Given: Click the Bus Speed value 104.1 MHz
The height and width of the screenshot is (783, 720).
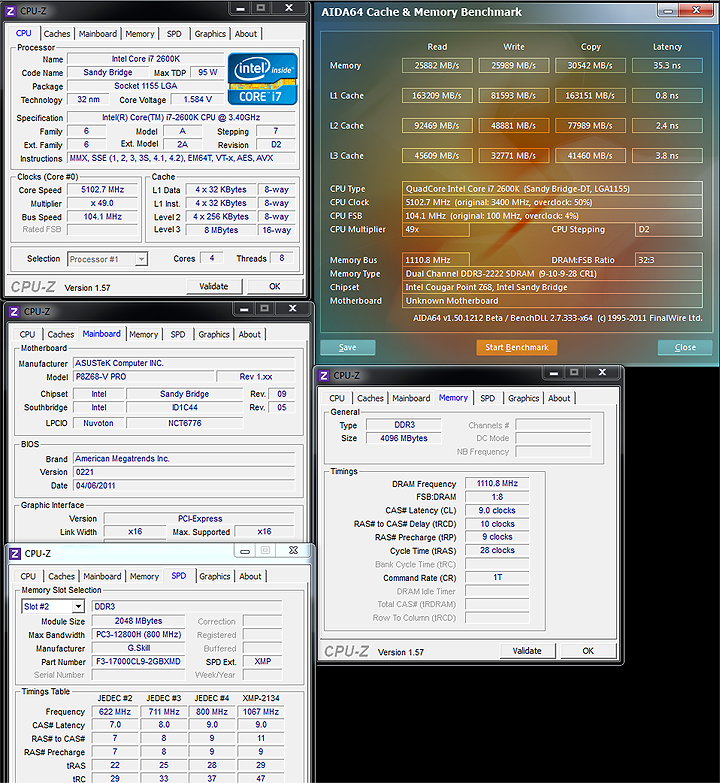Looking at the screenshot, I should [x=103, y=217].
